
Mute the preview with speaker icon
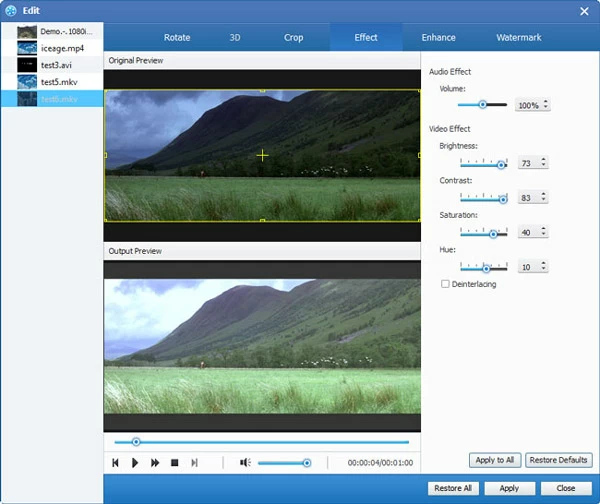coord(244,463)
